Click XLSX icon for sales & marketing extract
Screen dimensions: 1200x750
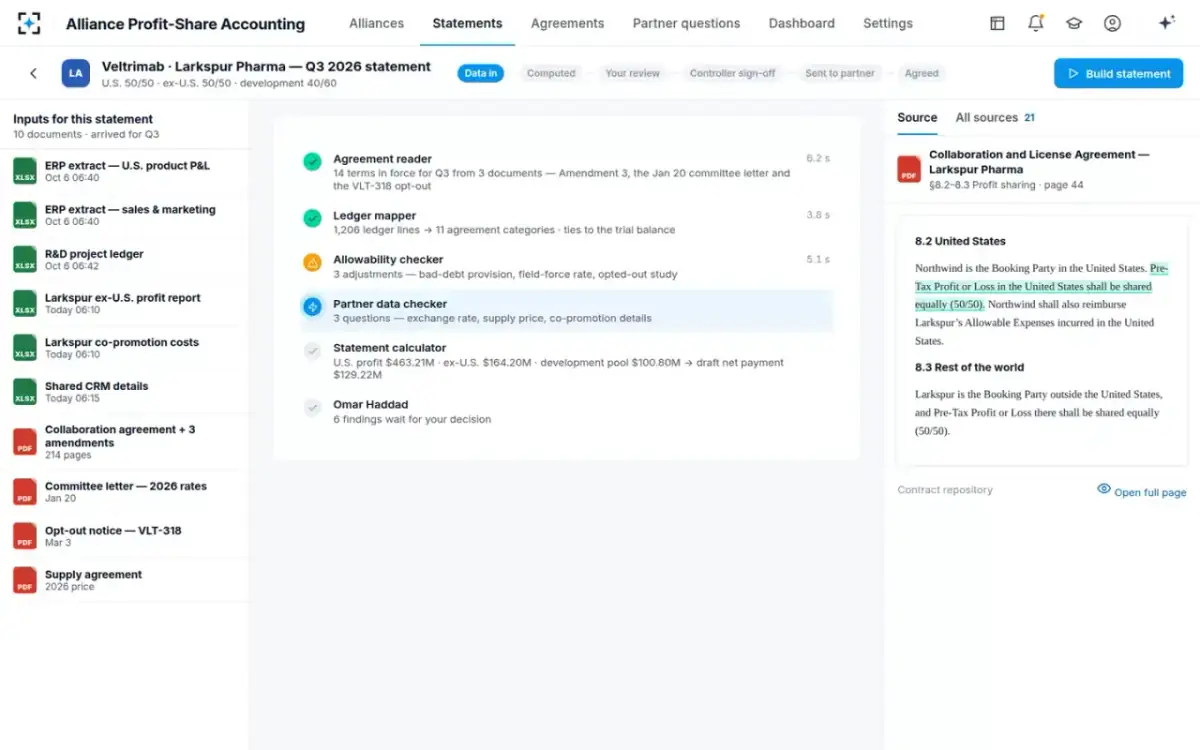25,215
